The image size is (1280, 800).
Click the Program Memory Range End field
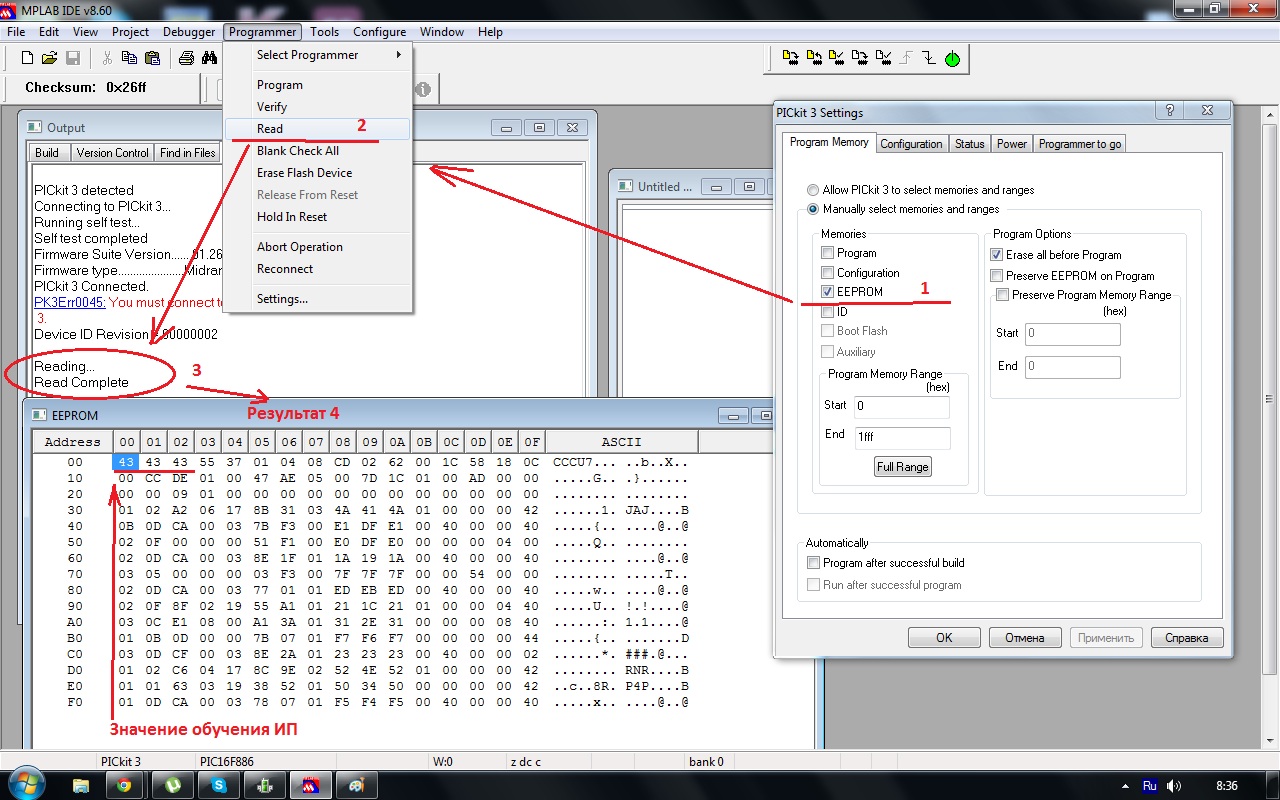(902, 436)
